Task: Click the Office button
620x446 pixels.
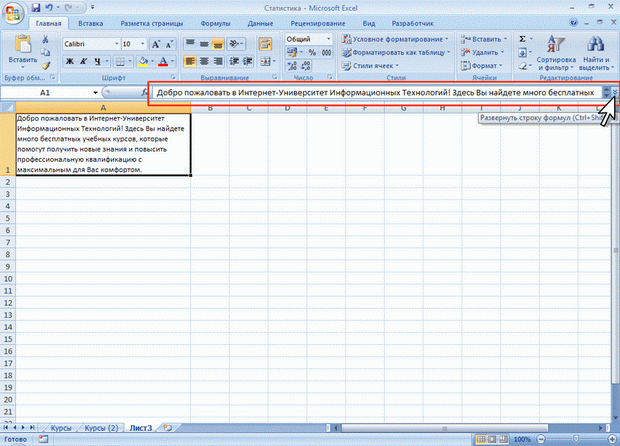Action: pyautogui.click(x=13, y=13)
